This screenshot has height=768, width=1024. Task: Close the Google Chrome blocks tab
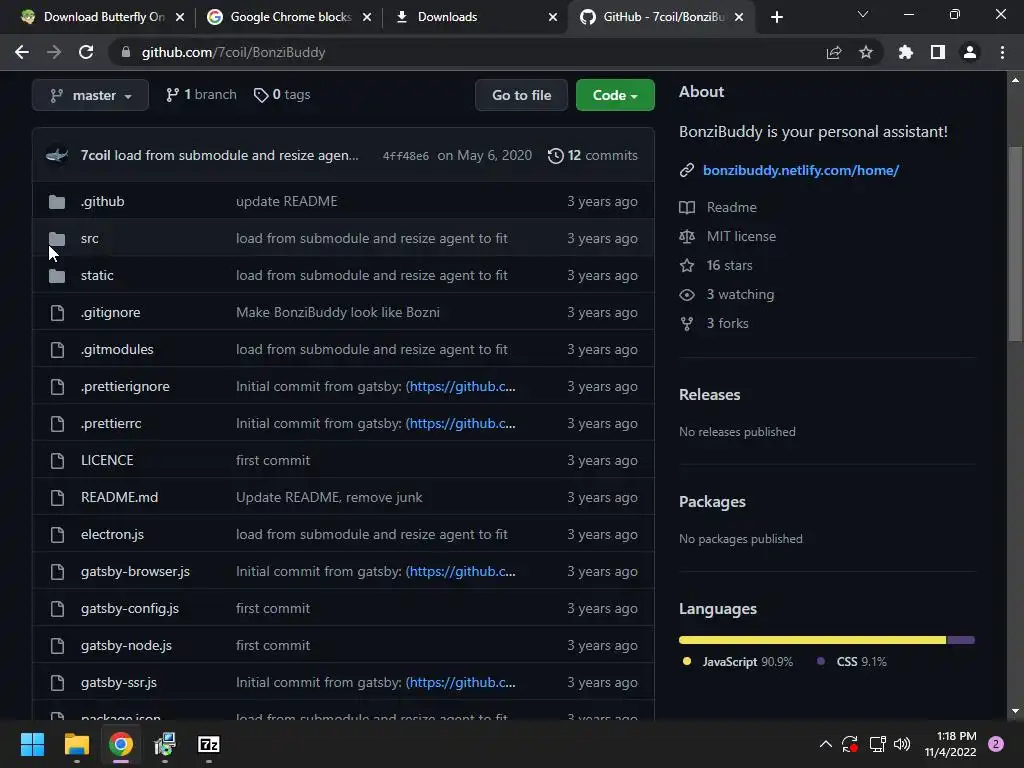click(367, 17)
